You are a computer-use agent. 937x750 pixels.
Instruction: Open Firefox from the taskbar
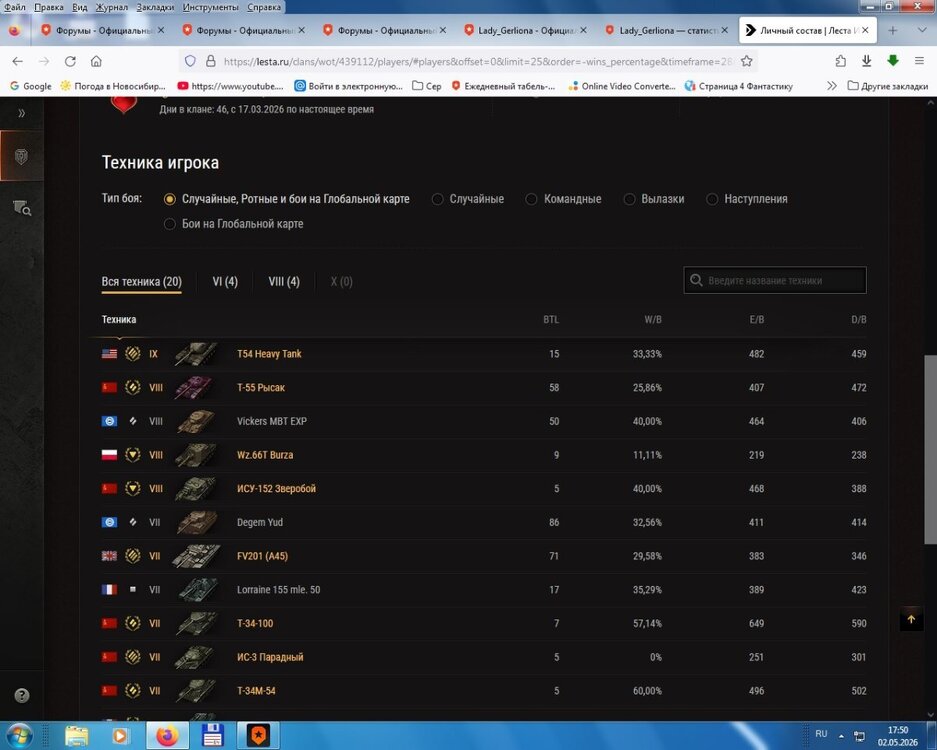(x=167, y=735)
